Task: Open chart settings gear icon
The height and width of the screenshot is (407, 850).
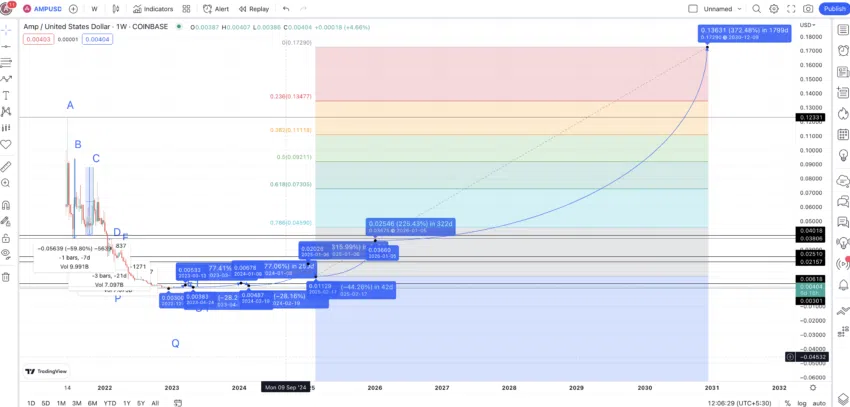Action: (x=774, y=9)
